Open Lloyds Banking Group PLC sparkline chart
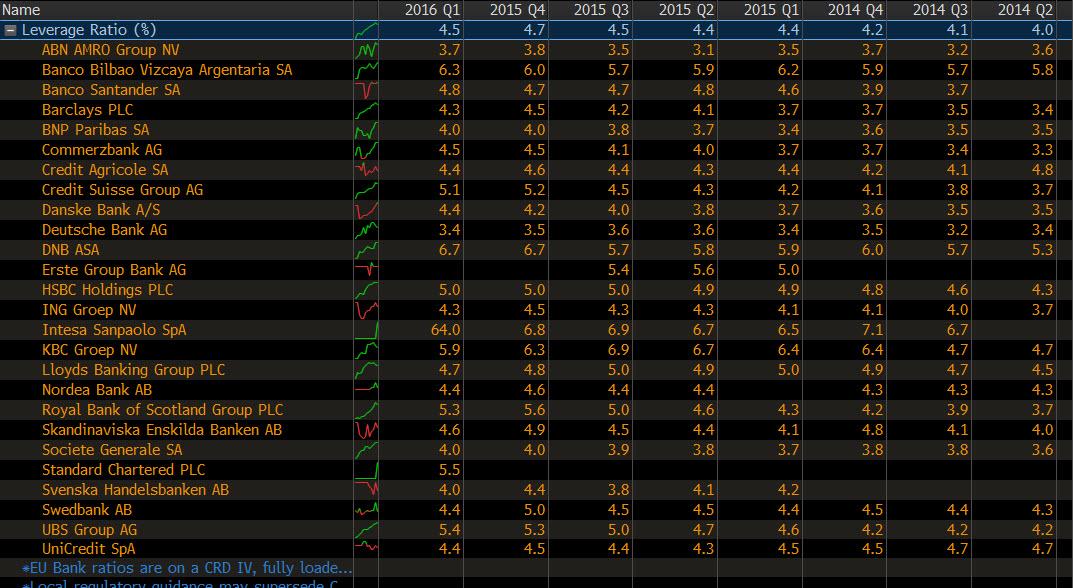The height and width of the screenshot is (588, 1073). [366, 370]
